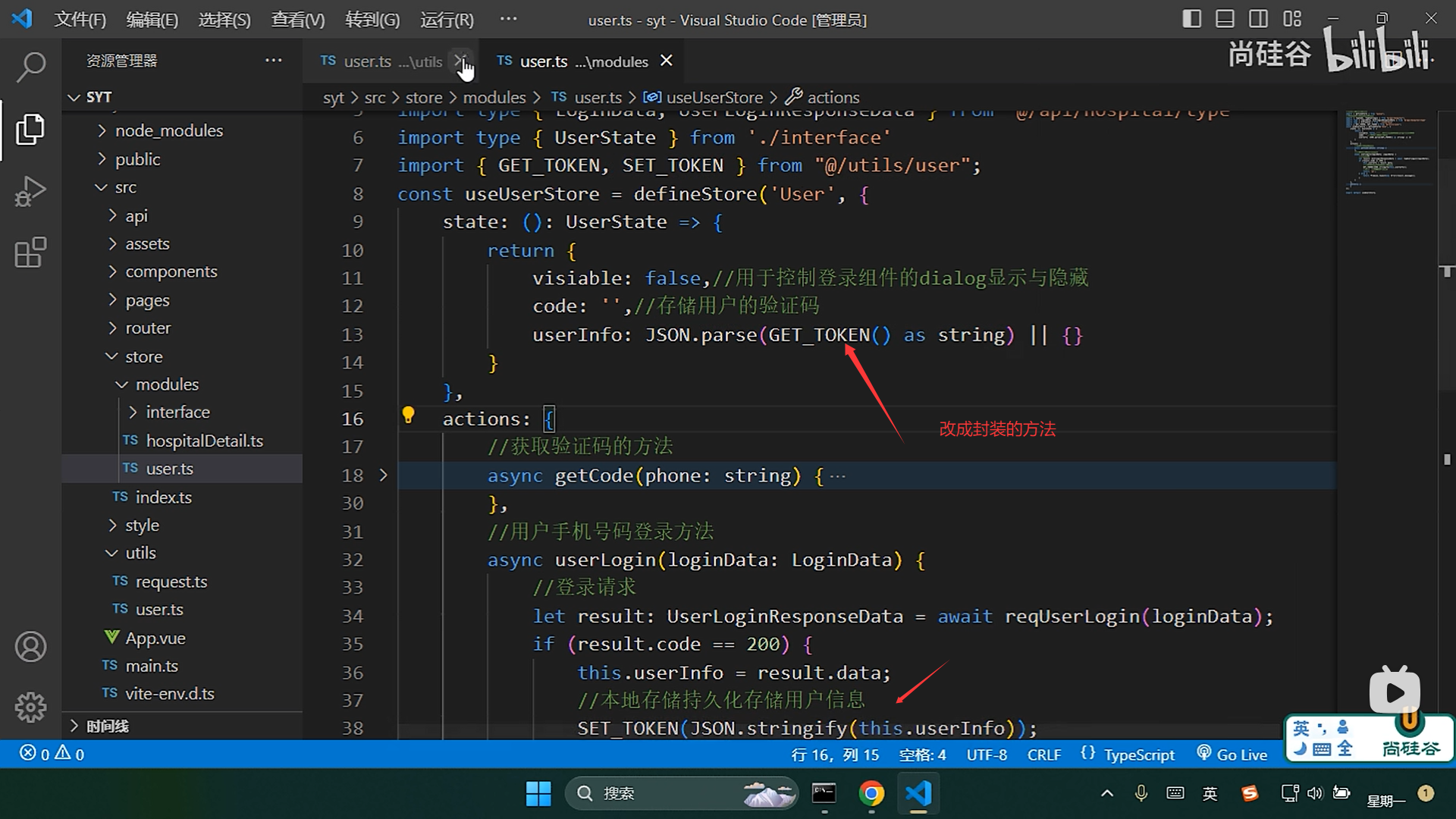1456x819 pixels.
Task: Toggle the bottom panel layout button
Action: 1225,19
